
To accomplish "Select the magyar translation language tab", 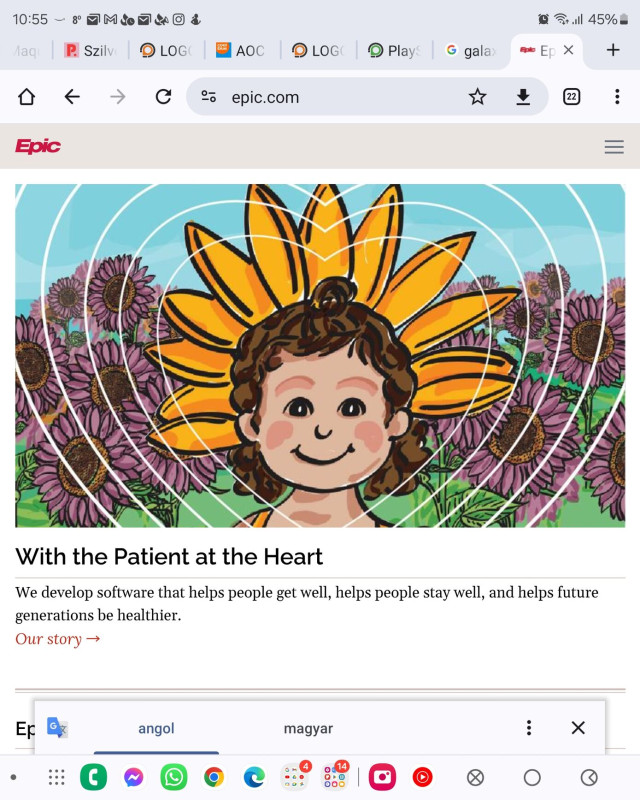I will 308,729.
